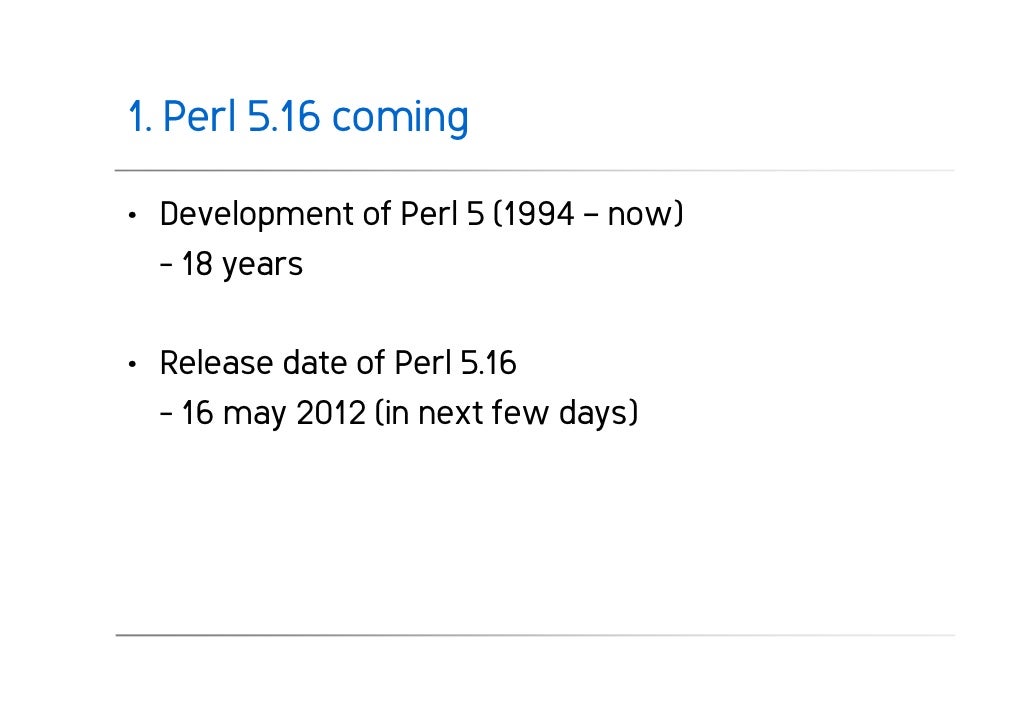Click the dash before "16 may 2012"
The height and width of the screenshot is (728, 1030).
166,414
